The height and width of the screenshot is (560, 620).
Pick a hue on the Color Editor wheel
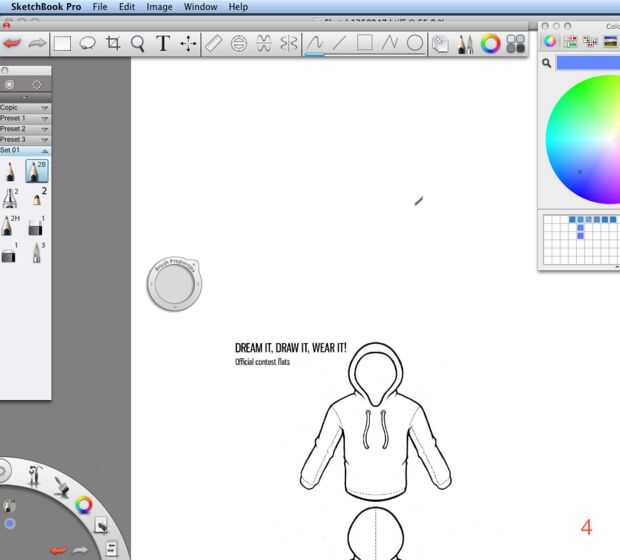583,139
